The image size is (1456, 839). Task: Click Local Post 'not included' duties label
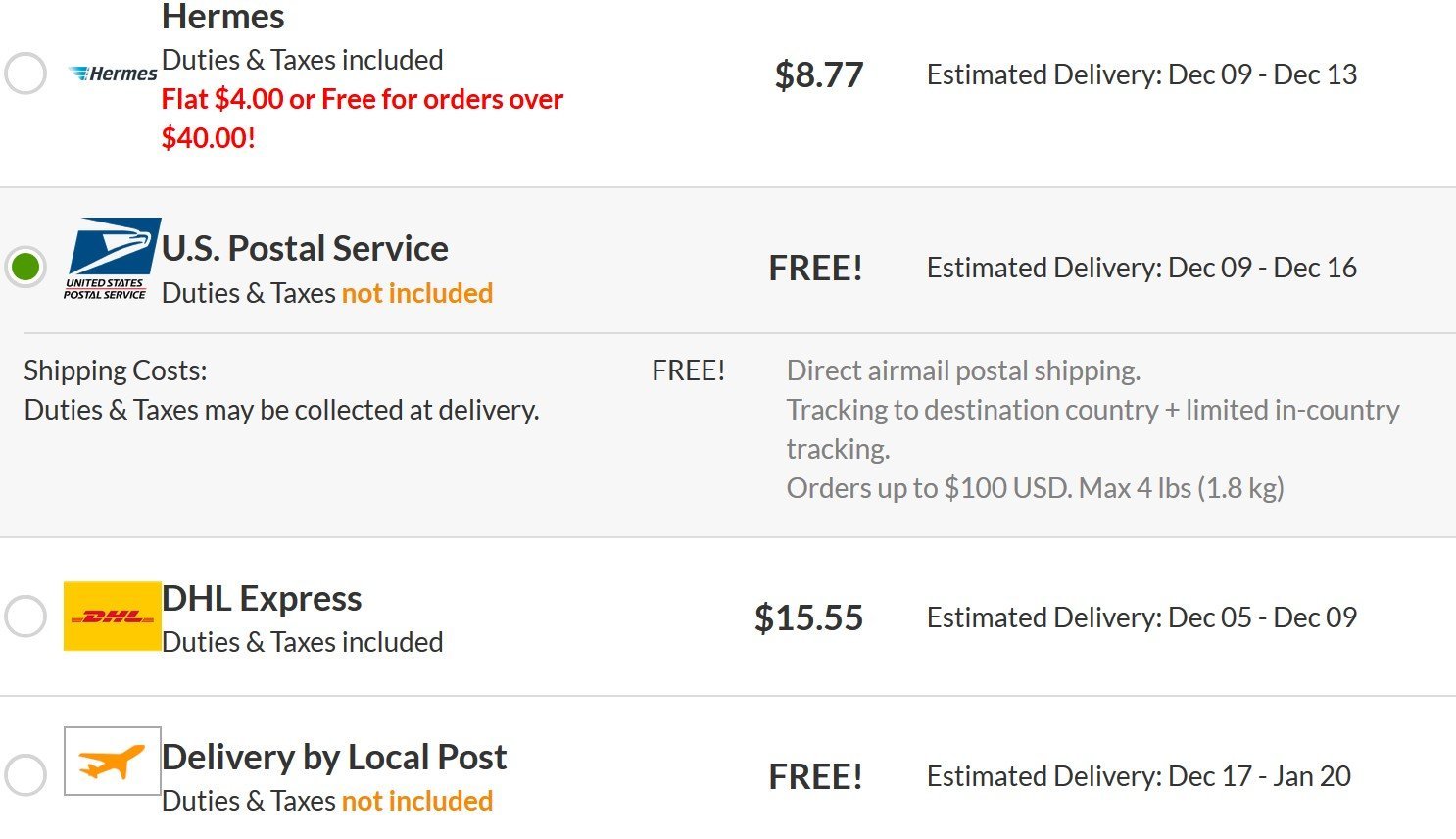click(416, 801)
